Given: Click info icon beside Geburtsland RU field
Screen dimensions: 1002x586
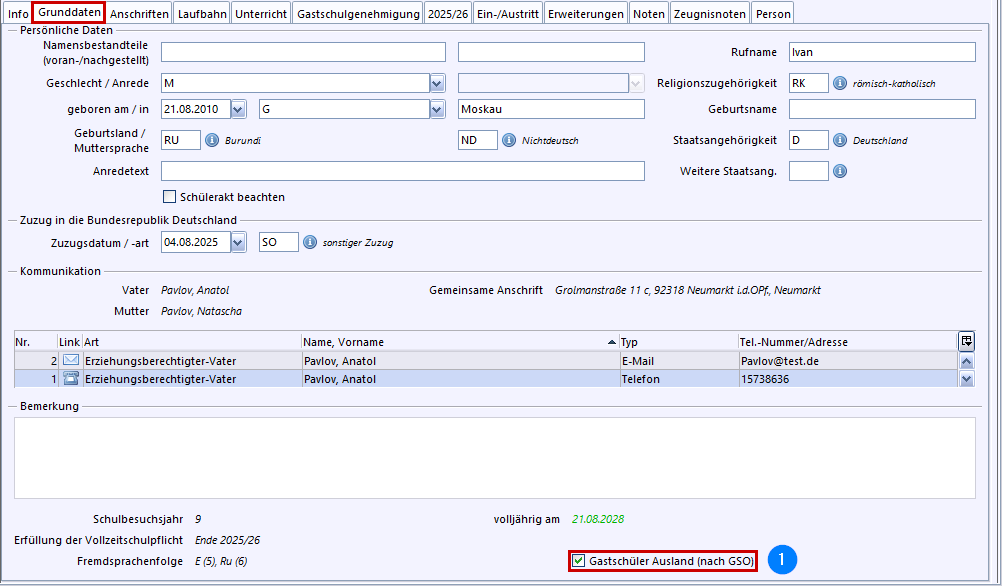Looking at the screenshot, I should coord(211,141).
